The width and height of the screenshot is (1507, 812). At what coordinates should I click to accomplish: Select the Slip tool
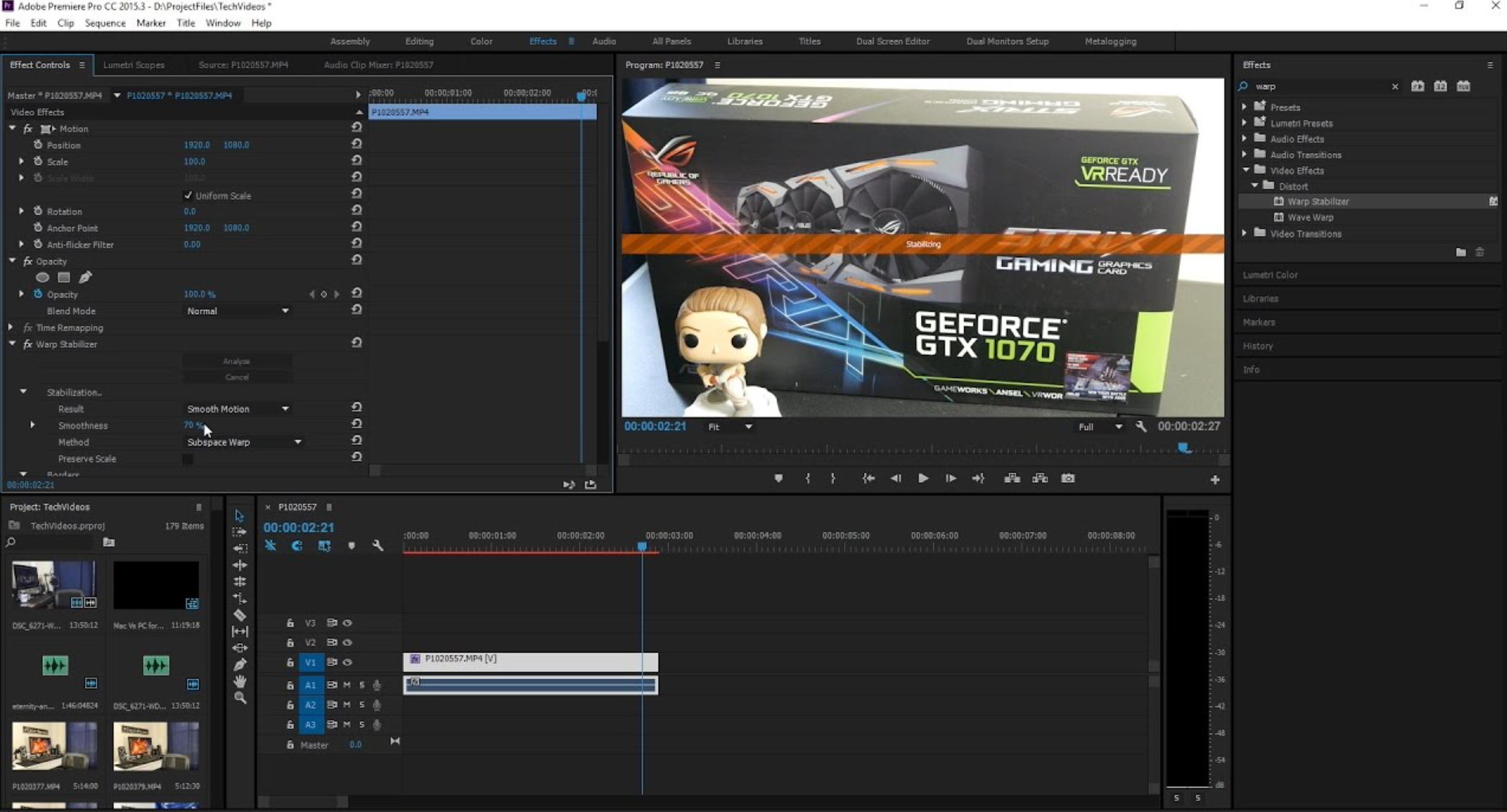(x=241, y=631)
